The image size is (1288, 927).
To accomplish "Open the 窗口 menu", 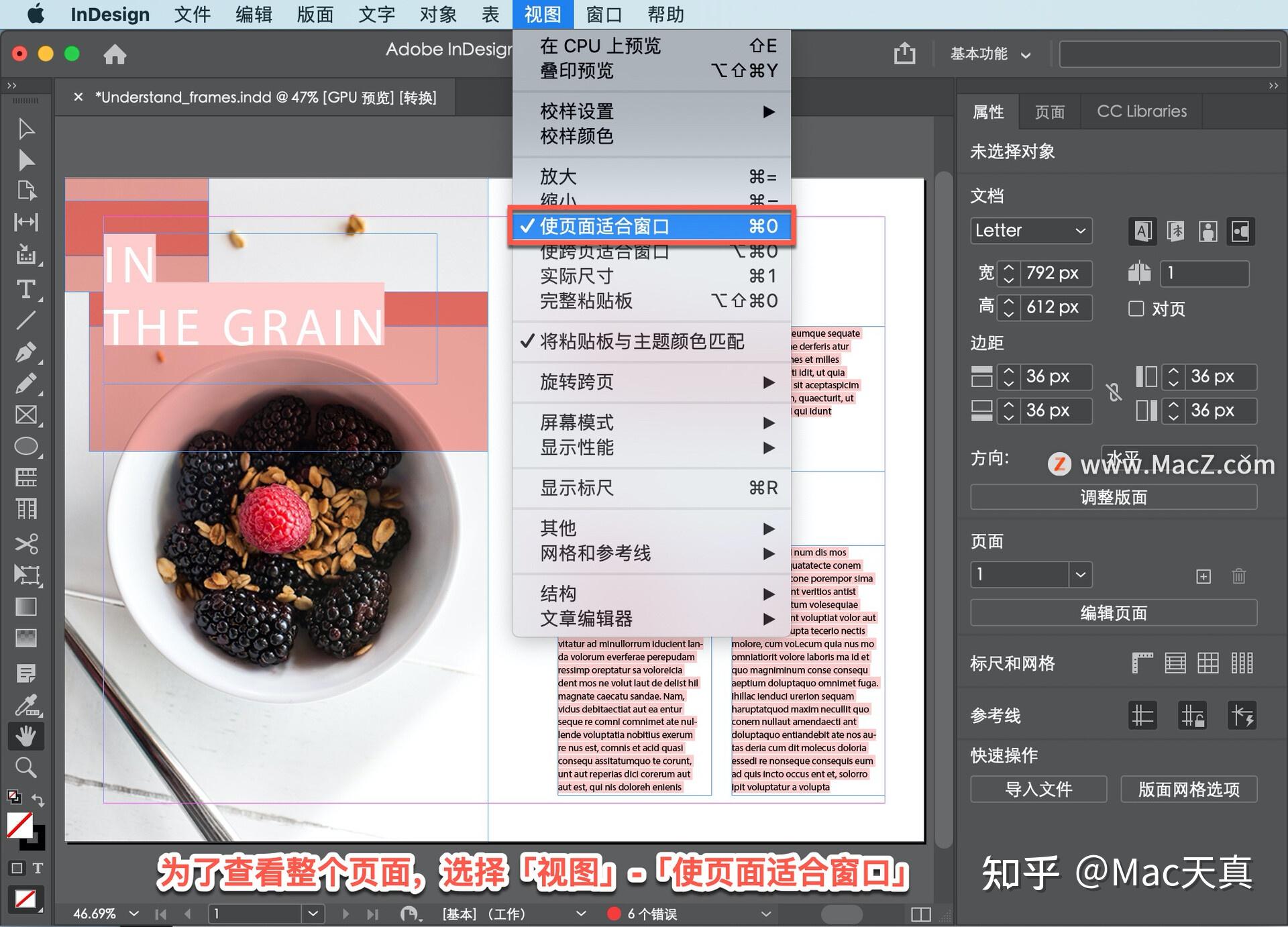I will click(603, 14).
